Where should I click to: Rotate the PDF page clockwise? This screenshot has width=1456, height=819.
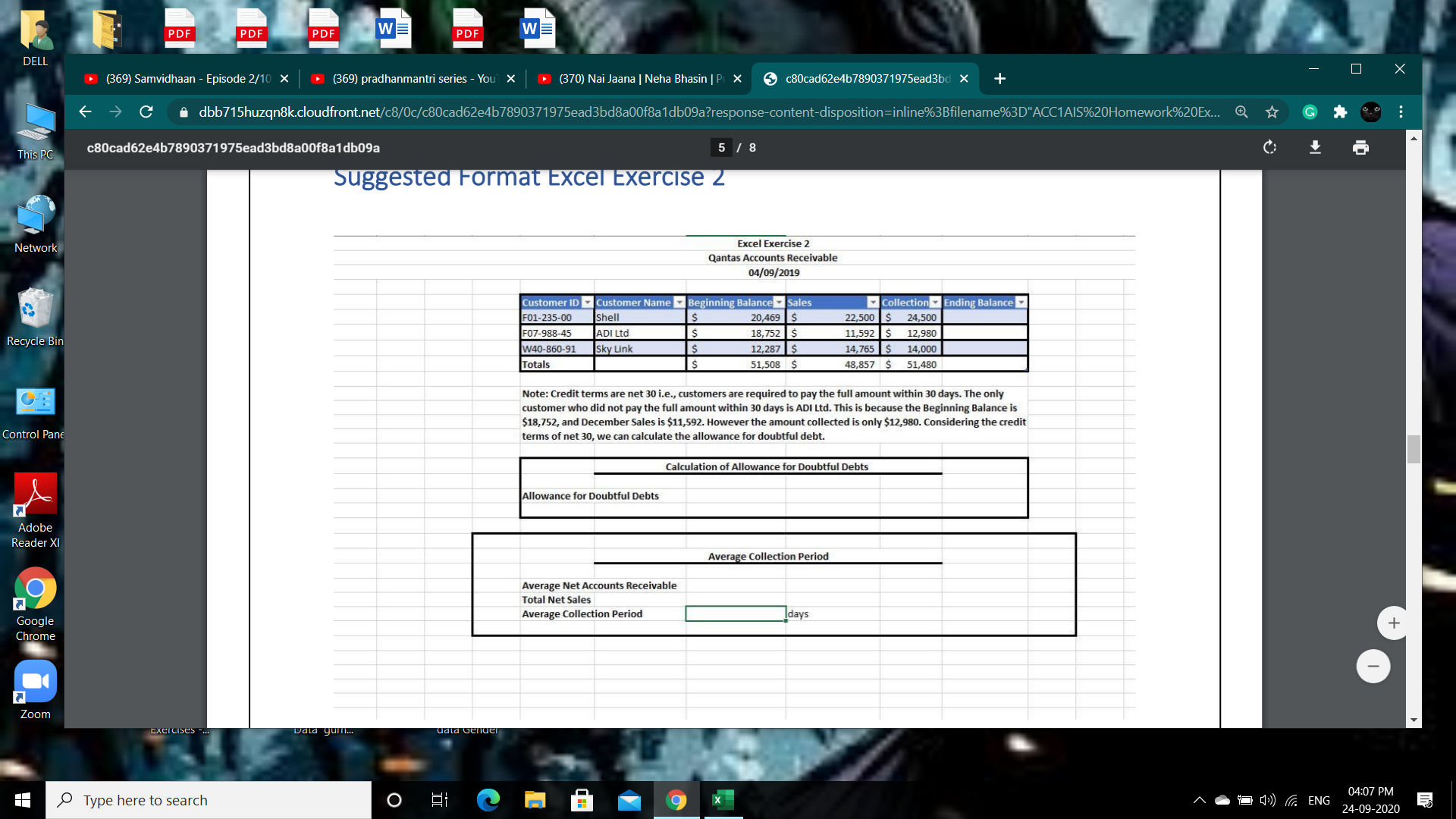1269,148
